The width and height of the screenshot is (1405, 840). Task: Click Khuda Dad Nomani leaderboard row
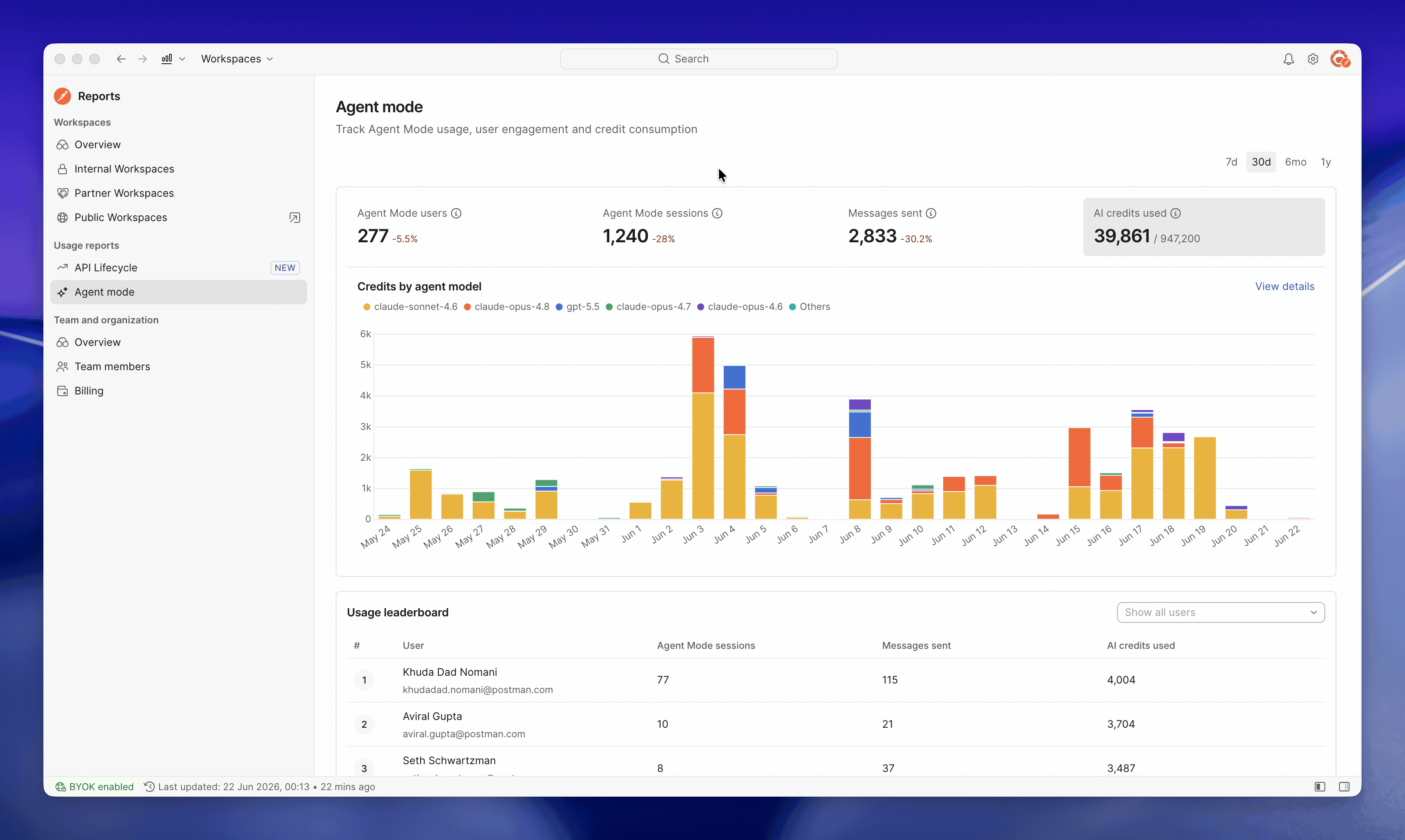835,680
